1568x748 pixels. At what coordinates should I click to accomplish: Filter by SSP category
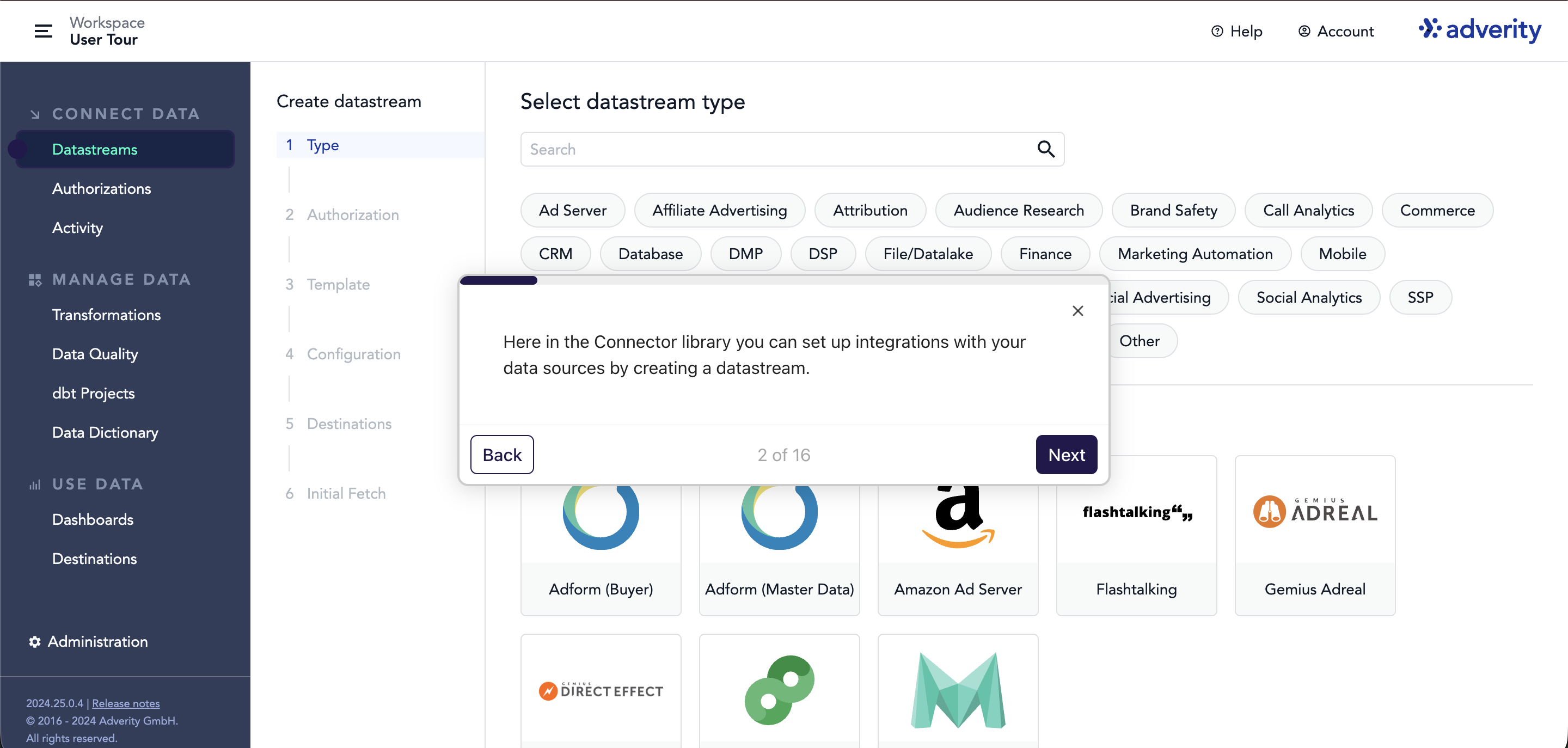click(x=1420, y=297)
